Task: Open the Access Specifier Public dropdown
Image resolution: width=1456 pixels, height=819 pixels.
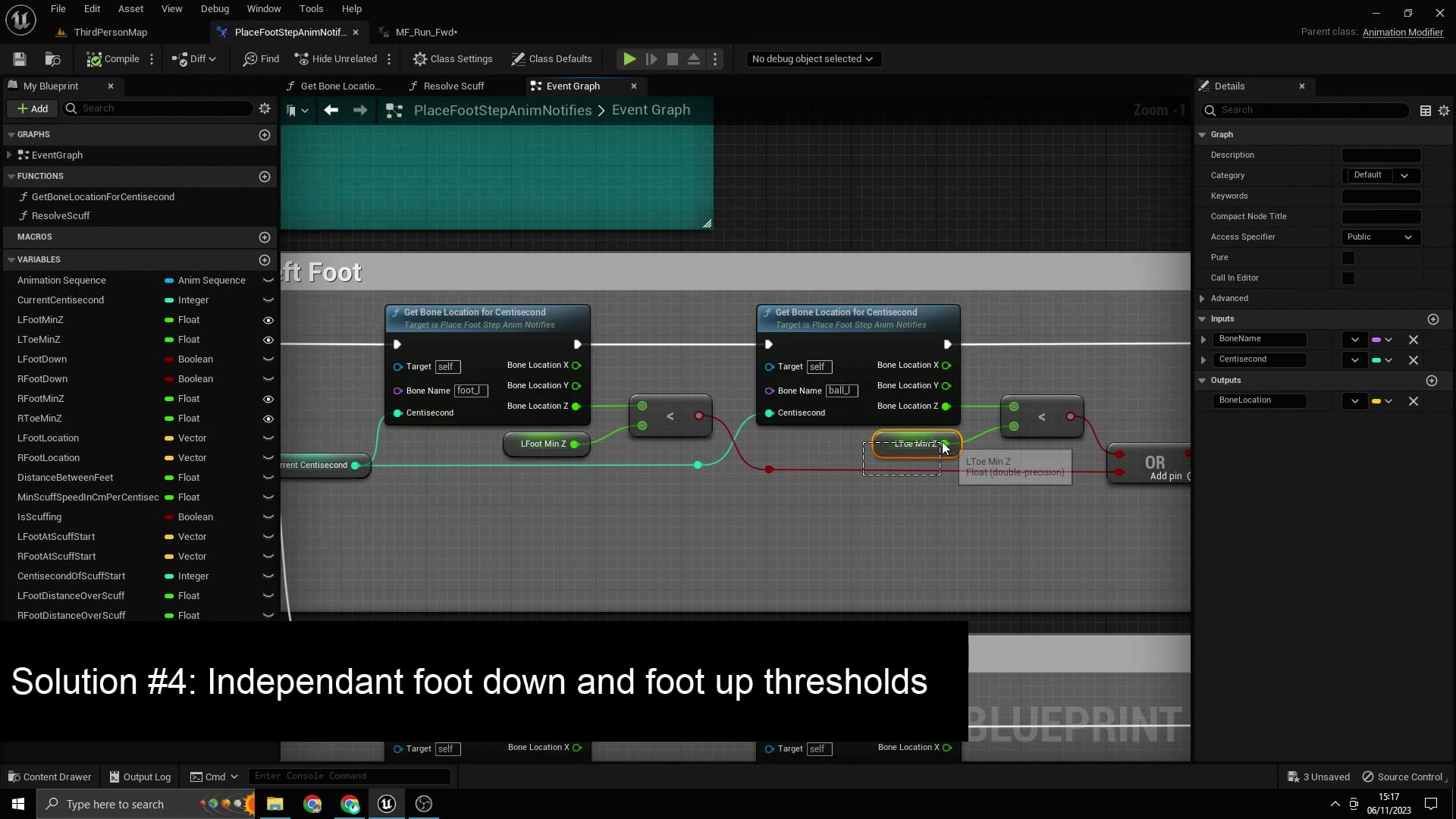Action: click(x=1379, y=237)
